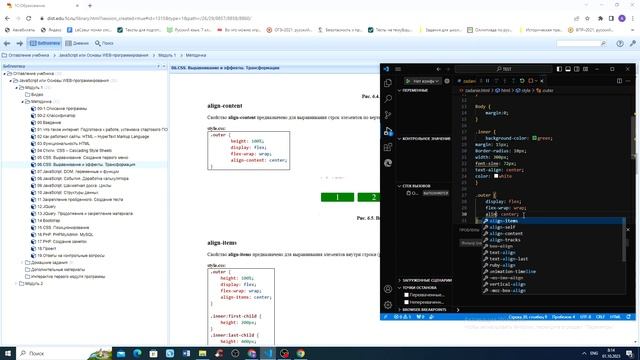Pause debugging in VS Code debug toolbar

[487, 81]
